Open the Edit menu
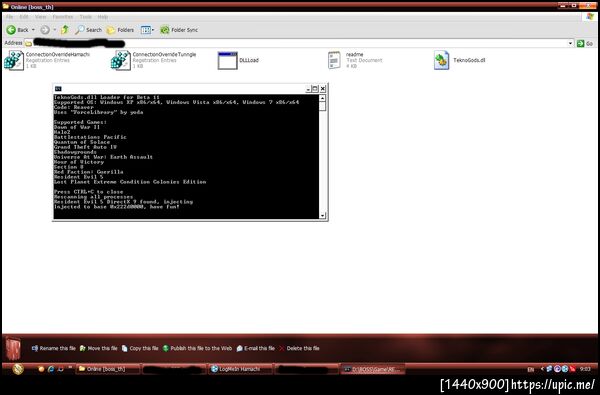The image size is (600, 395). (24, 17)
